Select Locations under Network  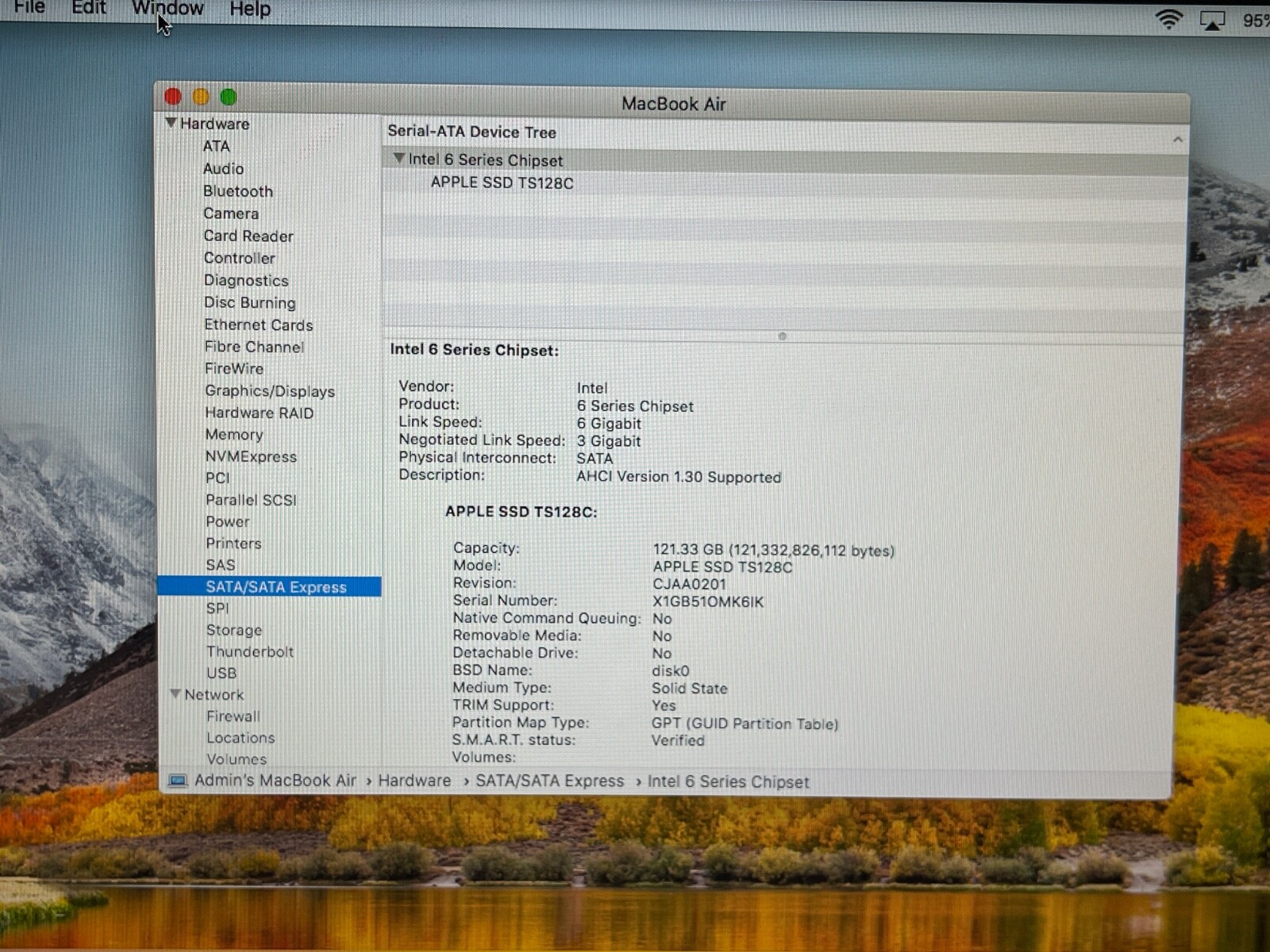pyautogui.click(x=241, y=738)
